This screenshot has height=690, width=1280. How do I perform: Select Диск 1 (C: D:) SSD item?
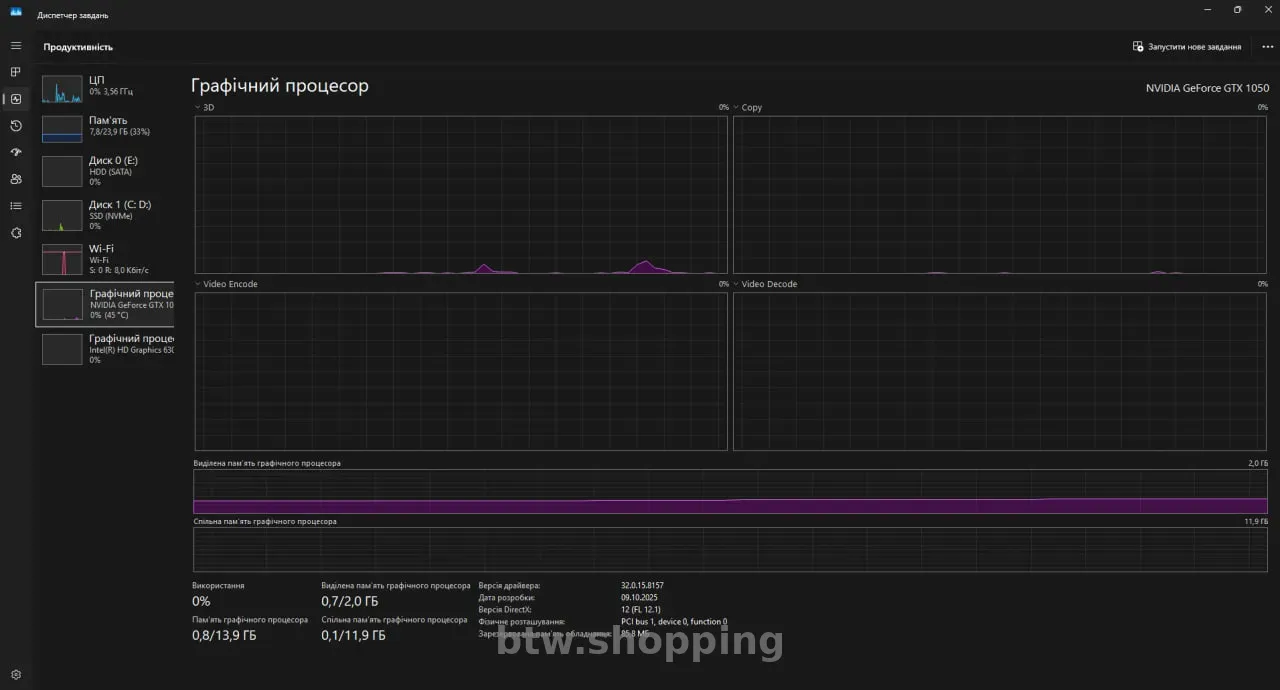(105, 215)
